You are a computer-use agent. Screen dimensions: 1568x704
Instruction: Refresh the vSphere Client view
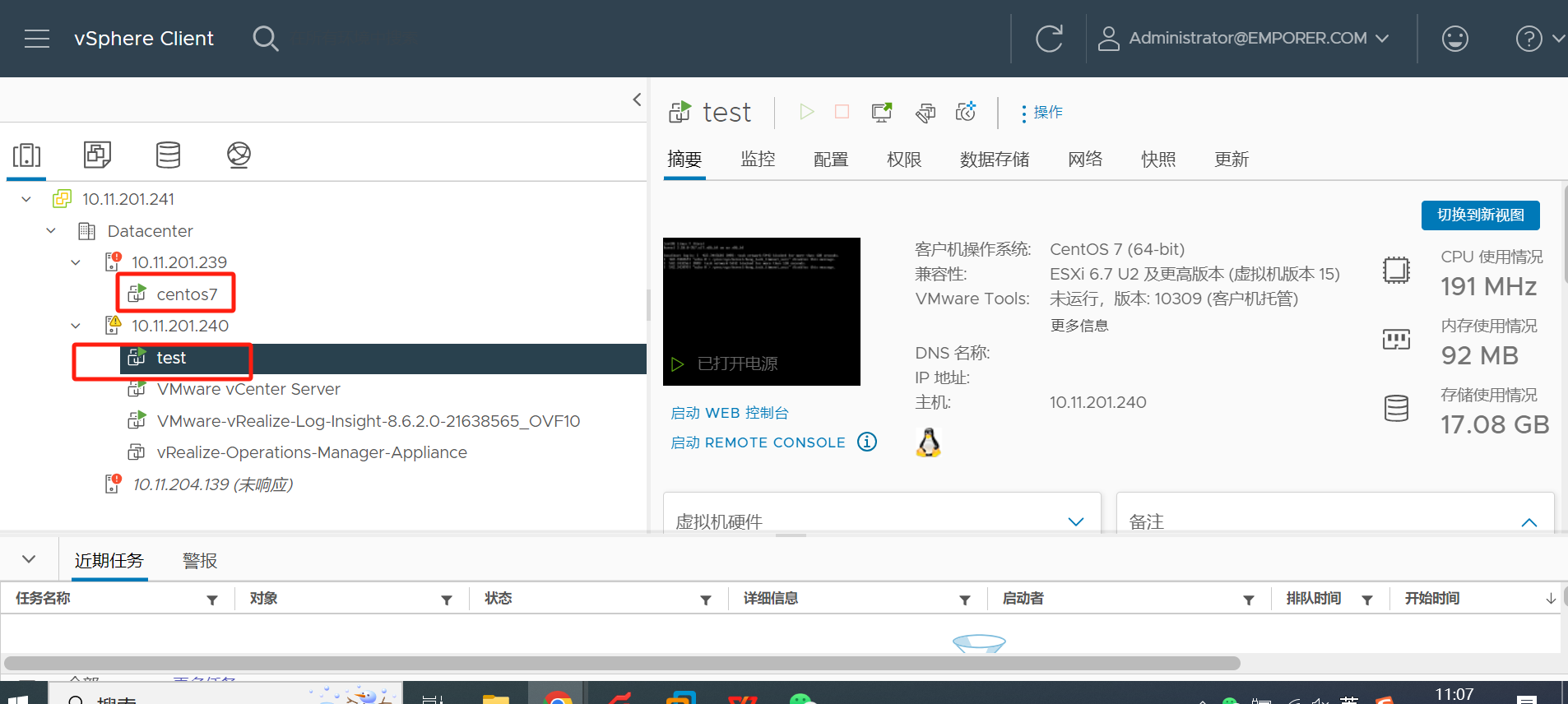coord(1049,39)
